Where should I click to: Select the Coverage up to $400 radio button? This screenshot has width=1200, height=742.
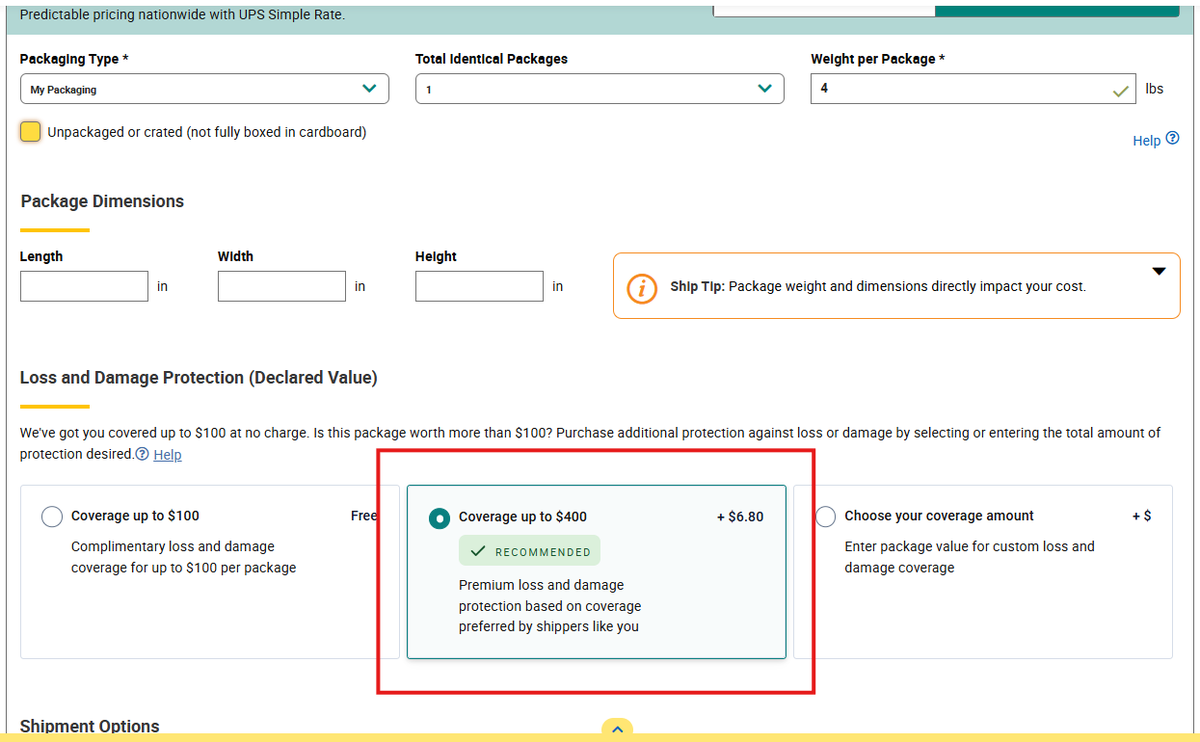click(439, 518)
